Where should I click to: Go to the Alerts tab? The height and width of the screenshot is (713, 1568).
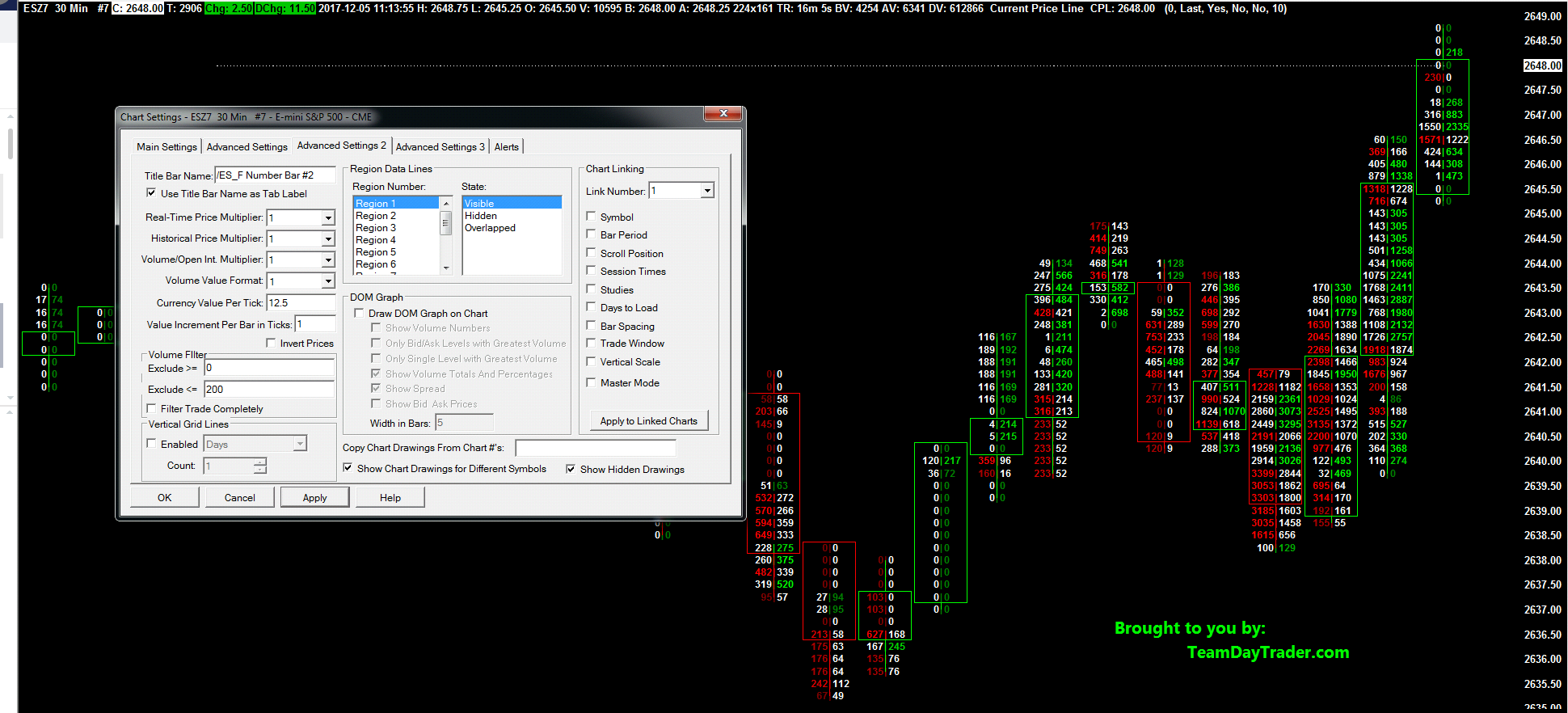(507, 146)
